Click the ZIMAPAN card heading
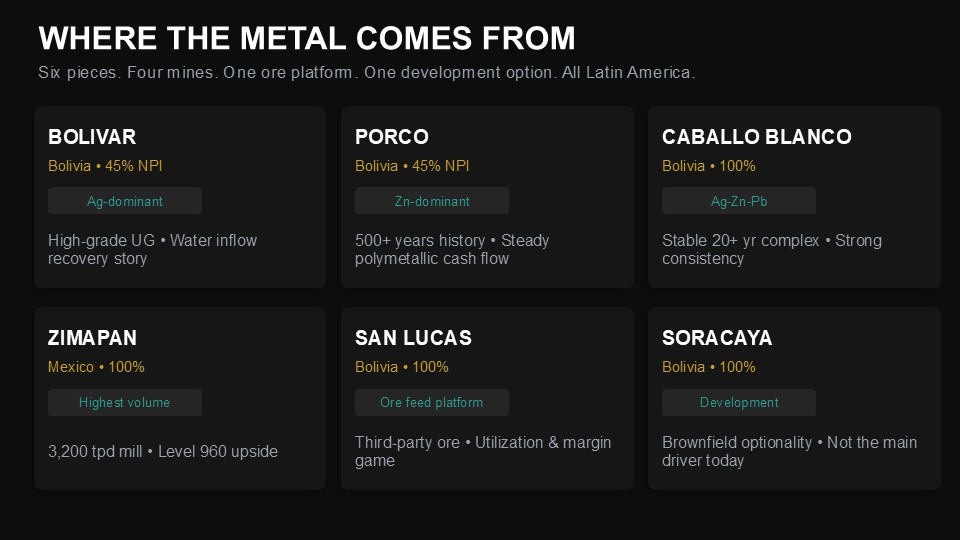Screen dimensions: 960x540 point(92,337)
